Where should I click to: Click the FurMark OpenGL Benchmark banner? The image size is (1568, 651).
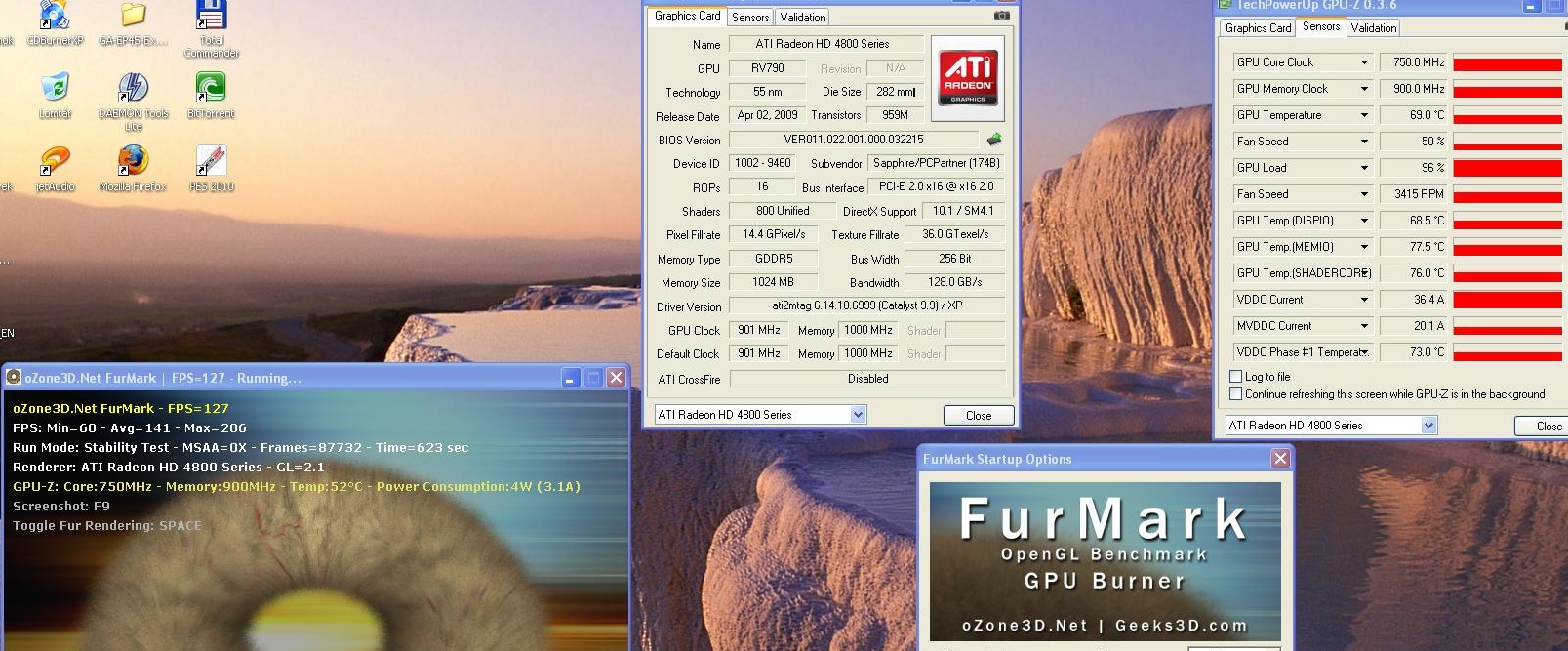(x=1105, y=561)
